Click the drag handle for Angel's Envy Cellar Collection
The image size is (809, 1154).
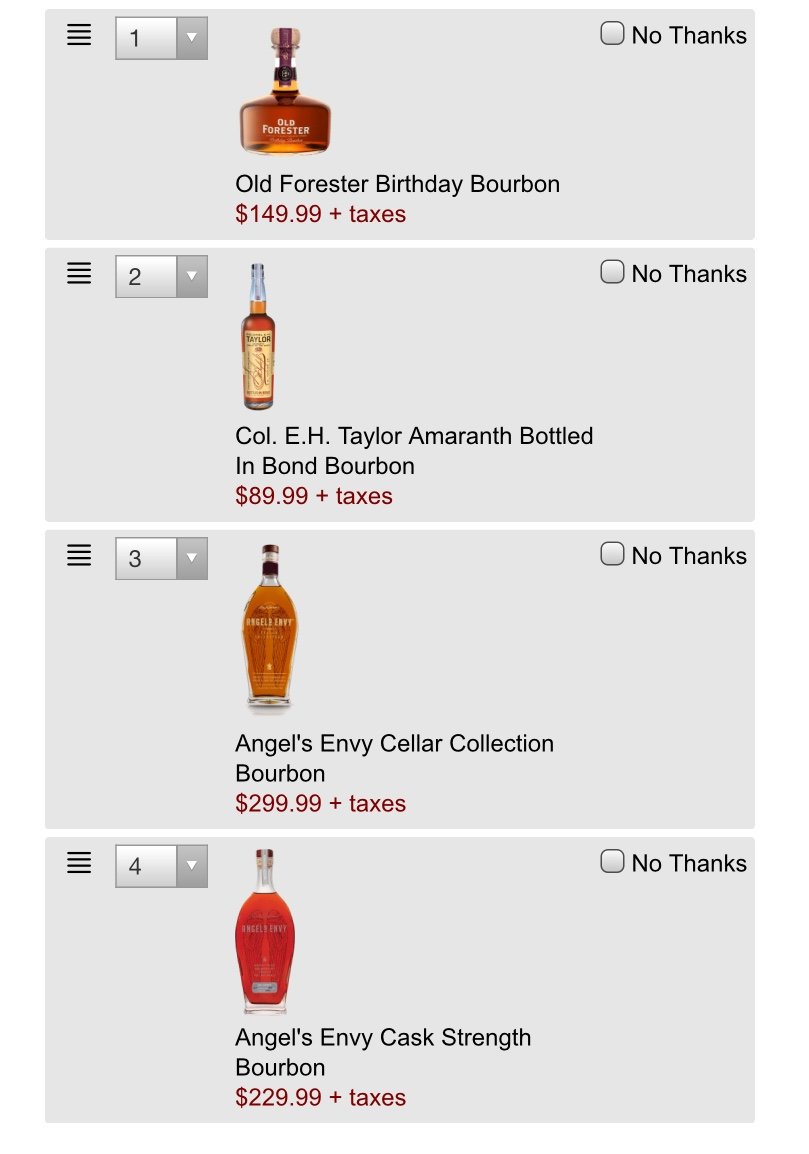[x=80, y=555]
